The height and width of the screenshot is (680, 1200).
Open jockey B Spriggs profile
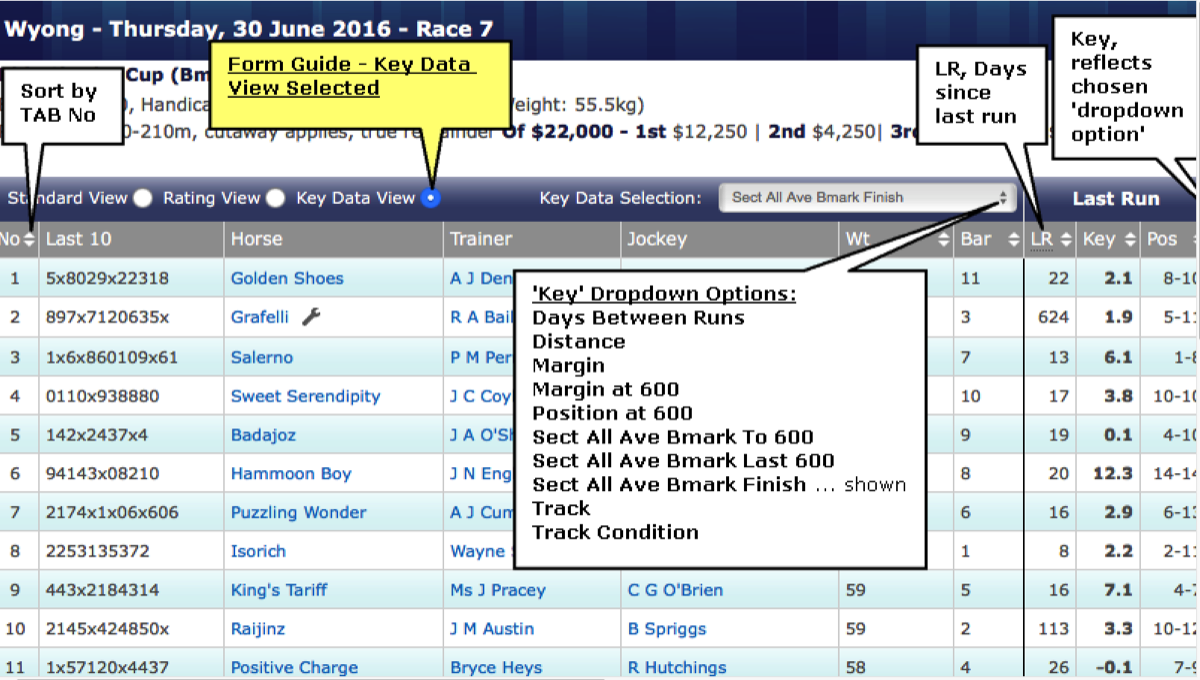[x=667, y=629]
